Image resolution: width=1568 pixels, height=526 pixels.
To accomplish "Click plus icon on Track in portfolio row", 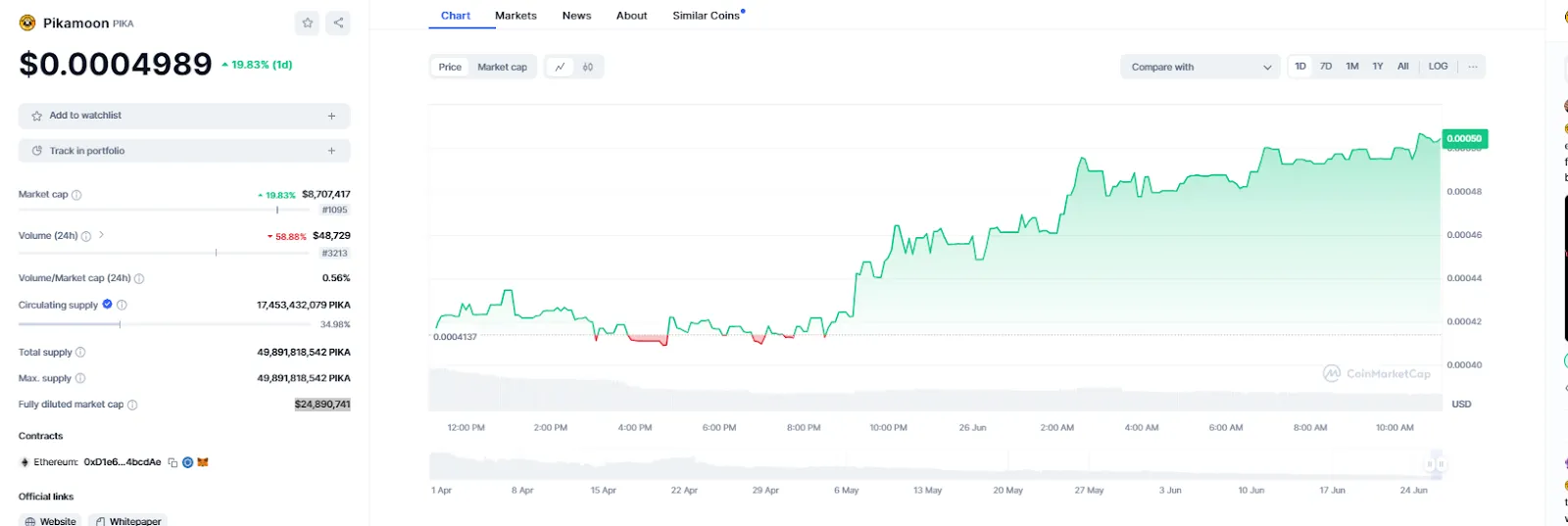I will point(331,151).
